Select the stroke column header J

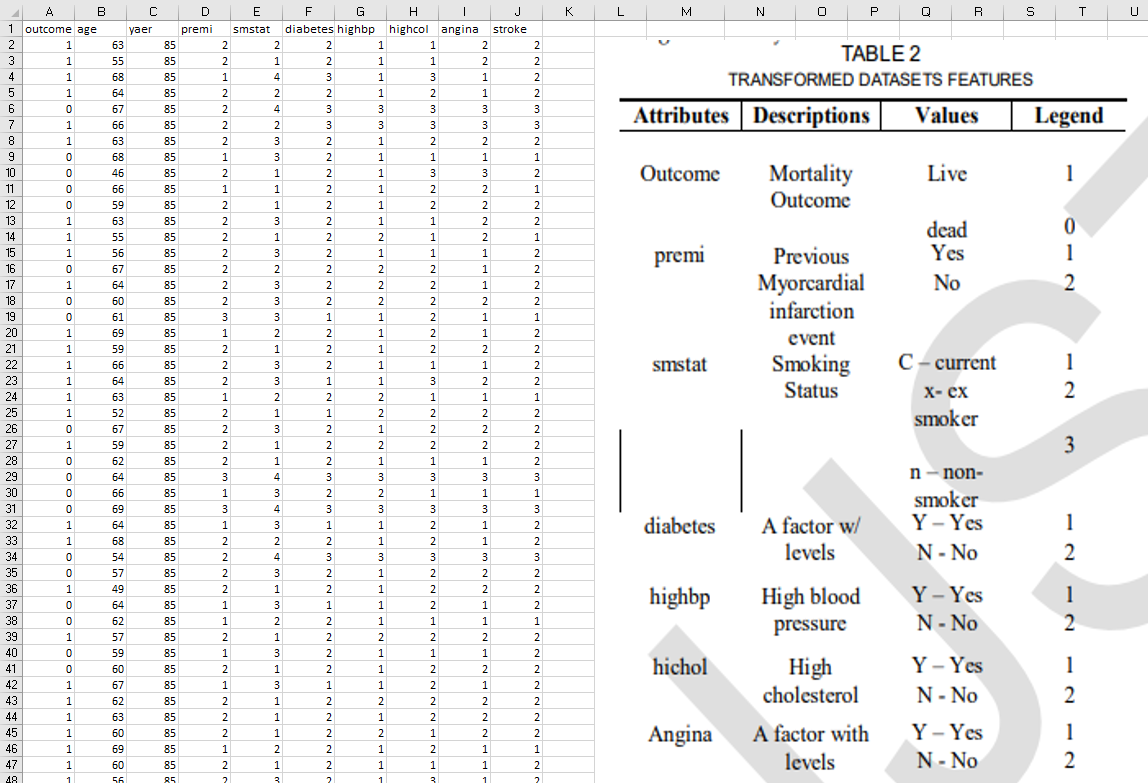coord(517,11)
